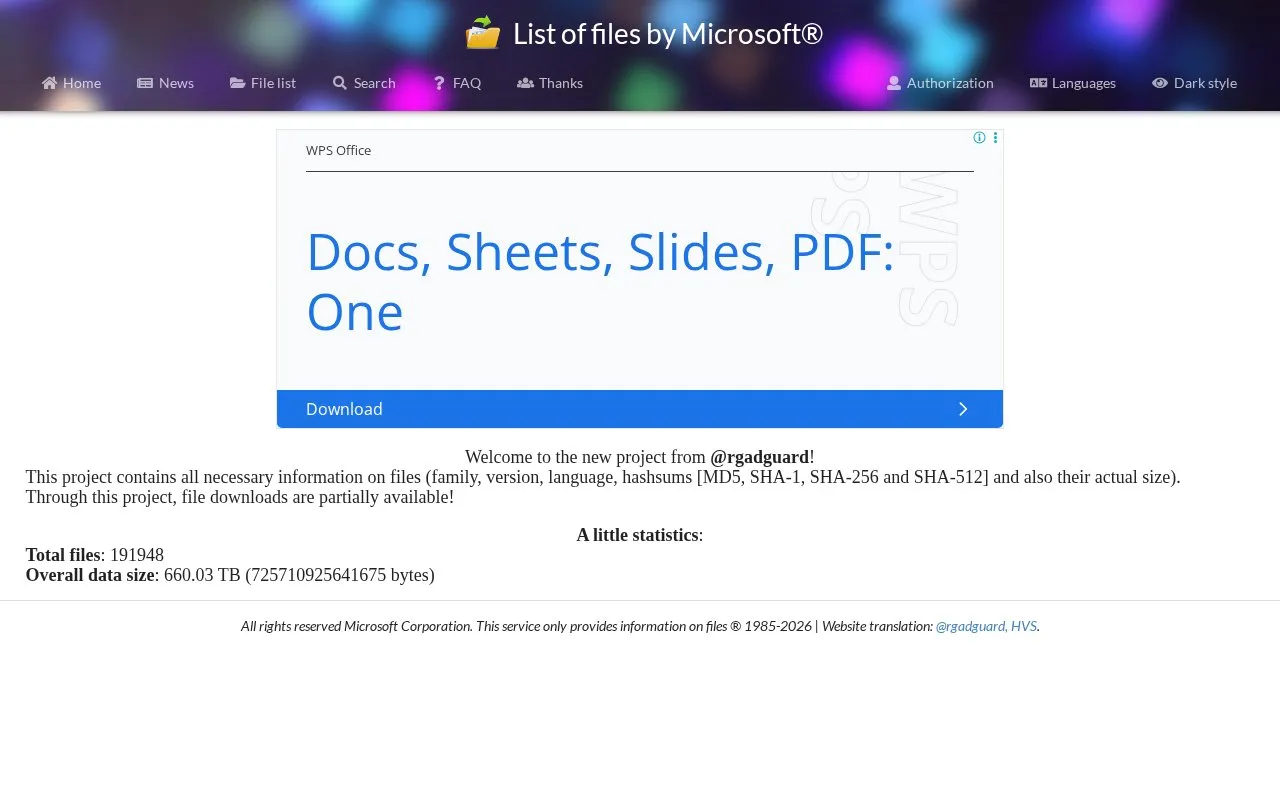Open the FAQ page
Image resolution: width=1280 pixels, height=800 pixels.
click(x=457, y=83)
